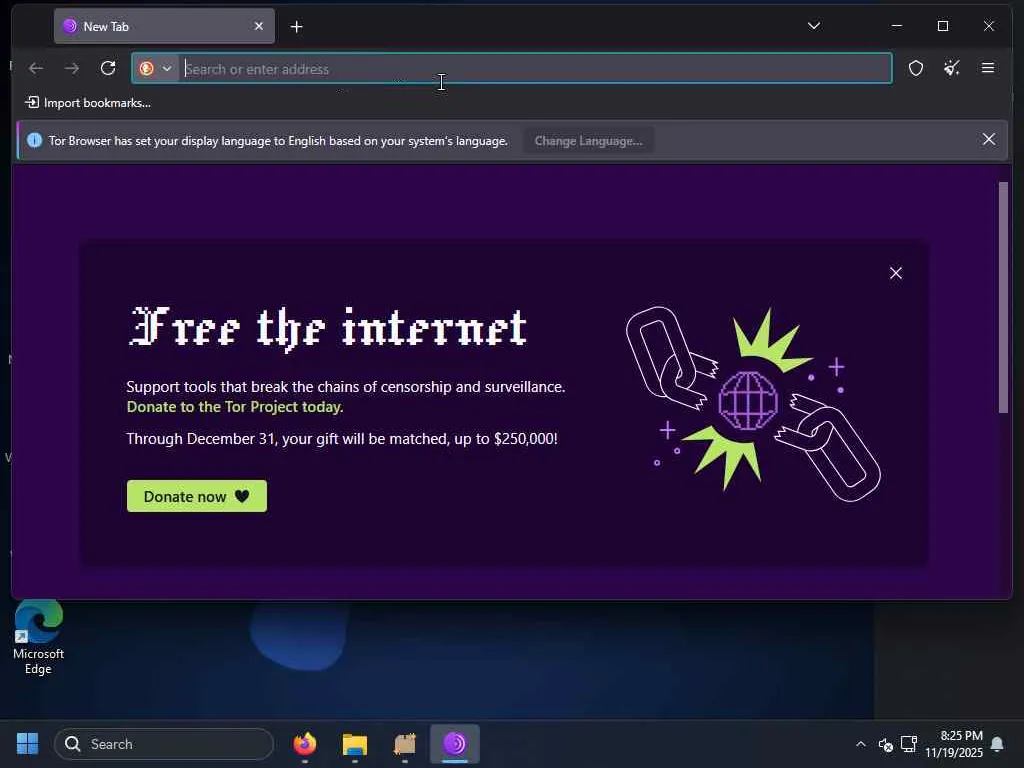Click the New Identity broom icon

[952, 69]
